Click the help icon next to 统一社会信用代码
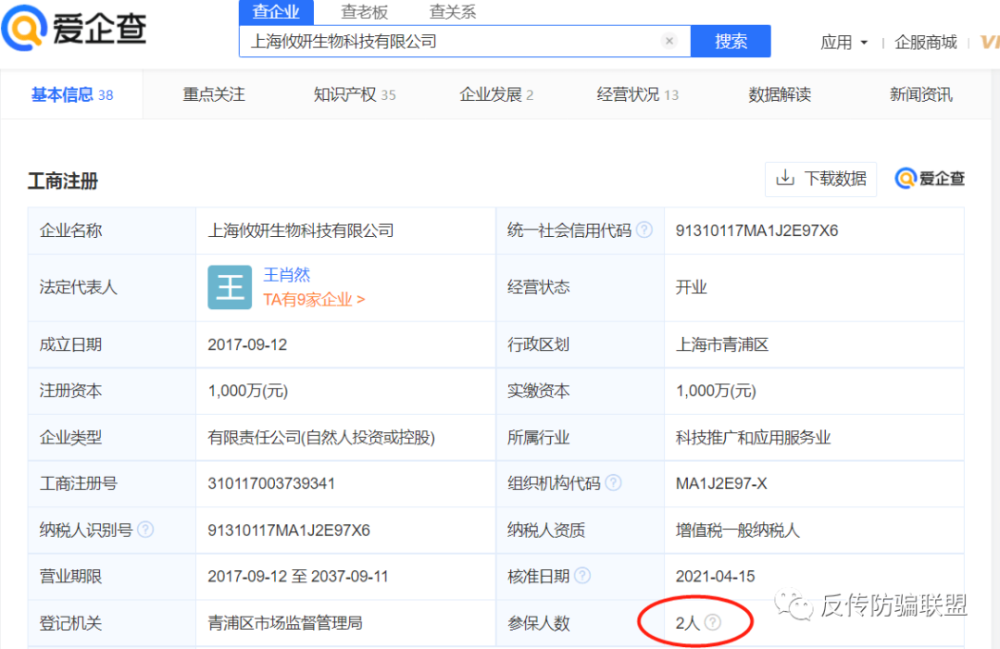The height and width of the screenshot is (649, 1000). tap(645, 230)
